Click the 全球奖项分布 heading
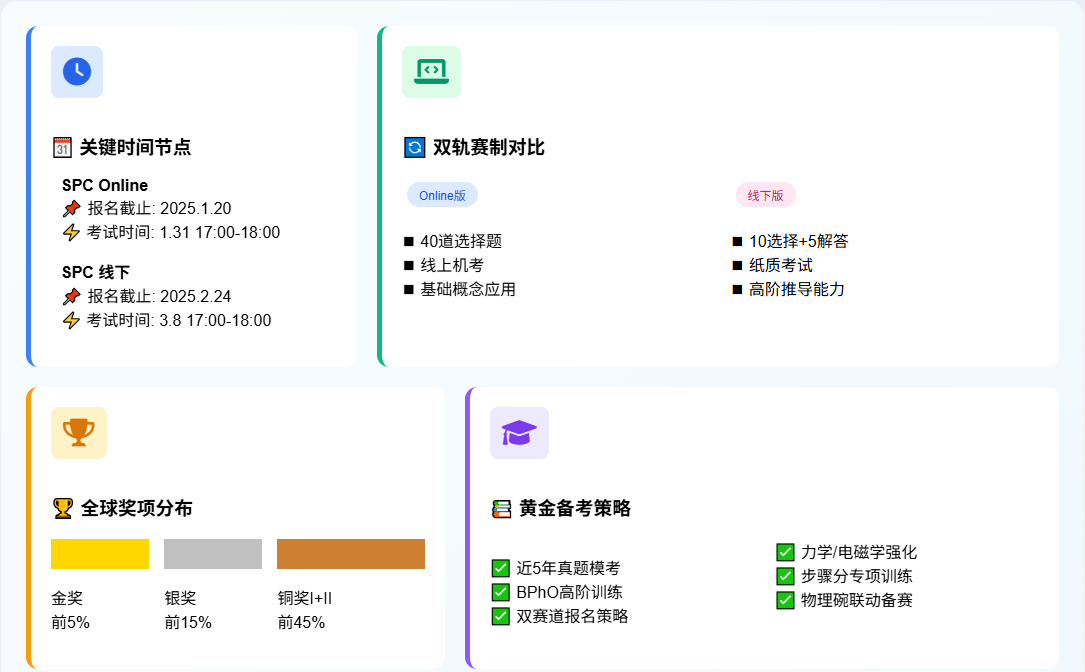The height and width of the screenshot is (672, 1085). [136, 509]
